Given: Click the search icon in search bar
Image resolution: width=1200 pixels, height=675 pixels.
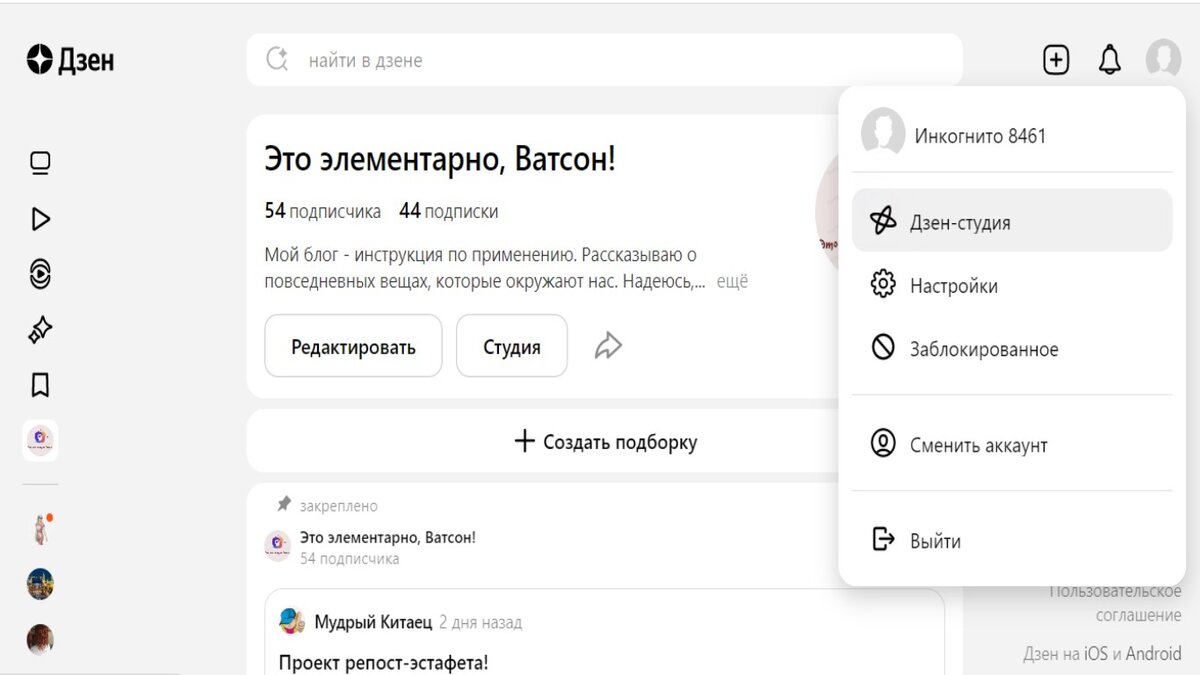Looking at the screenshot, I should pyautogui.click(x=277, y=60).
